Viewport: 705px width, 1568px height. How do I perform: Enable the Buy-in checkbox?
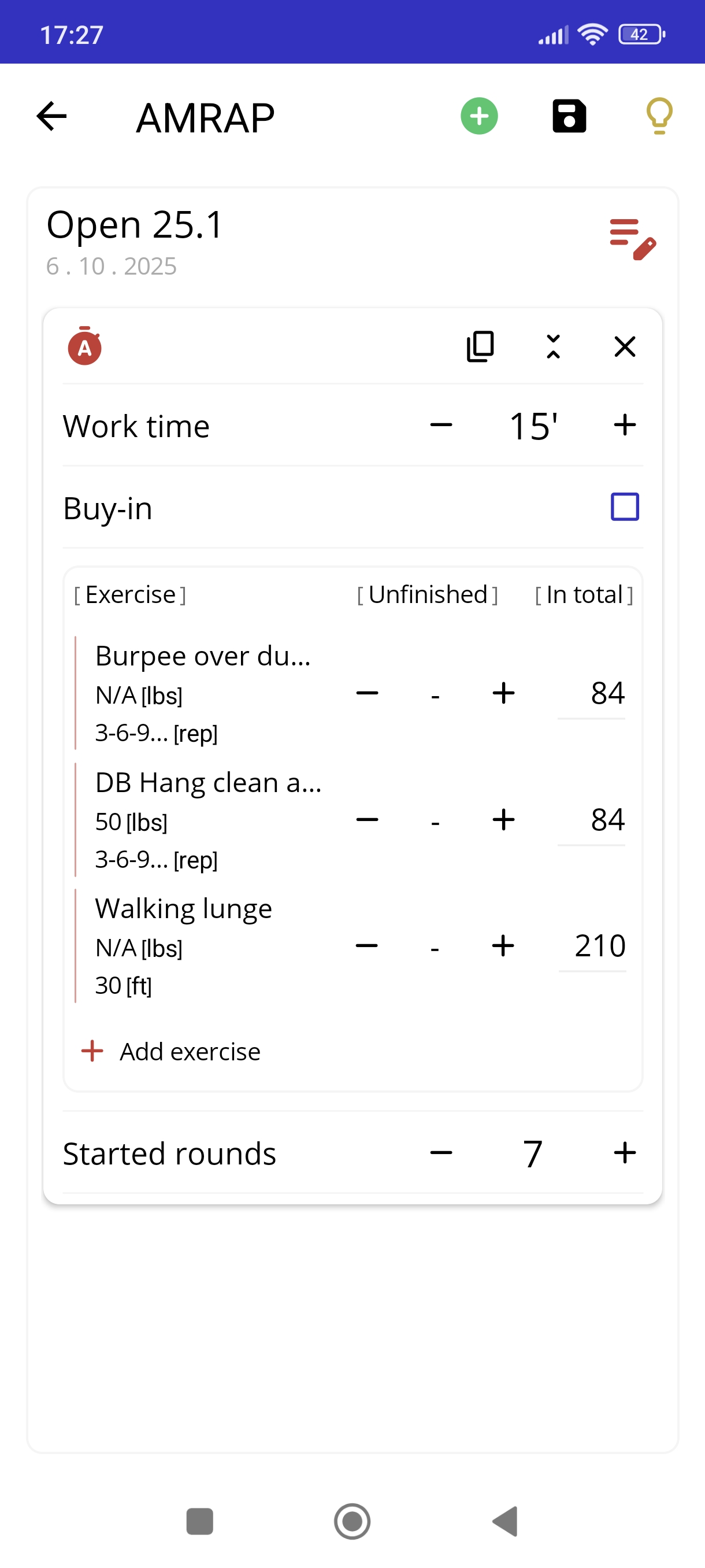[625, 506]
